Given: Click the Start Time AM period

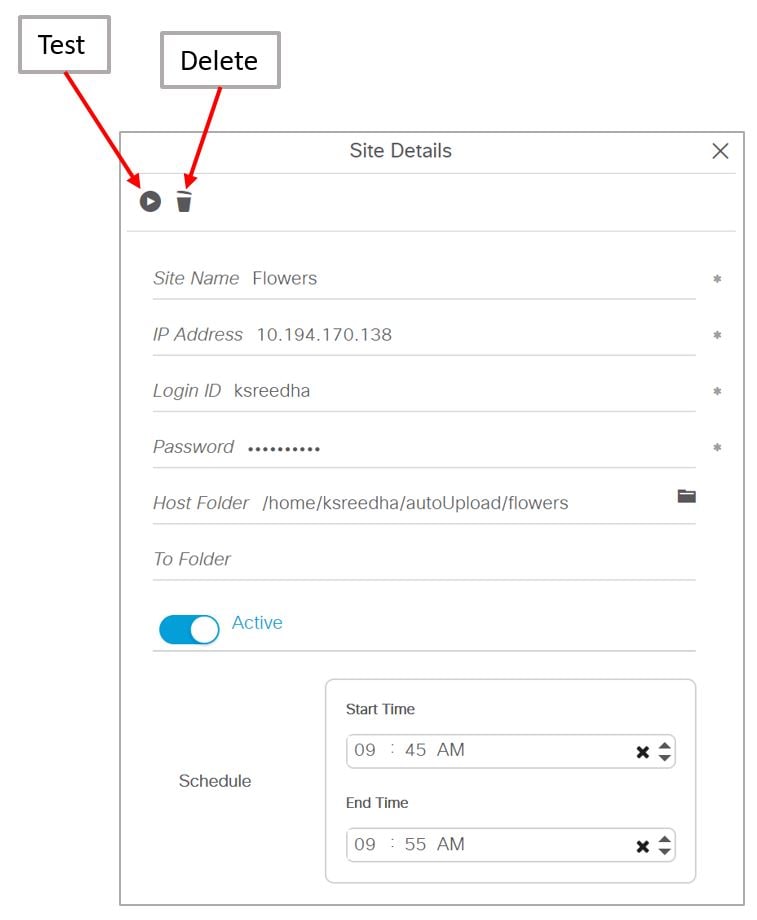Looking at the screenshot, I should click(x=451, y=750).
